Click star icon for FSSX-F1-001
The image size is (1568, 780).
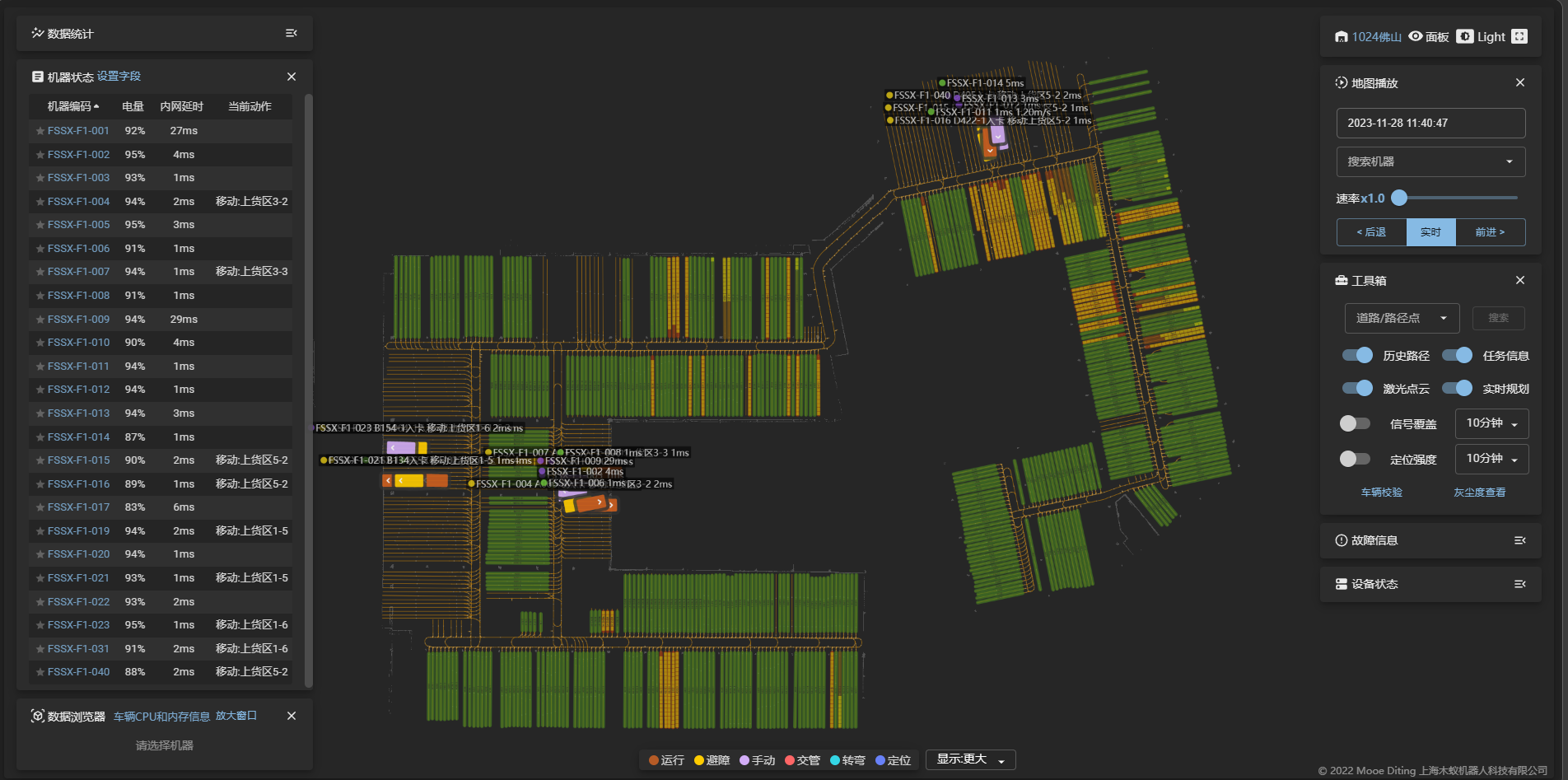click(40, 131)
